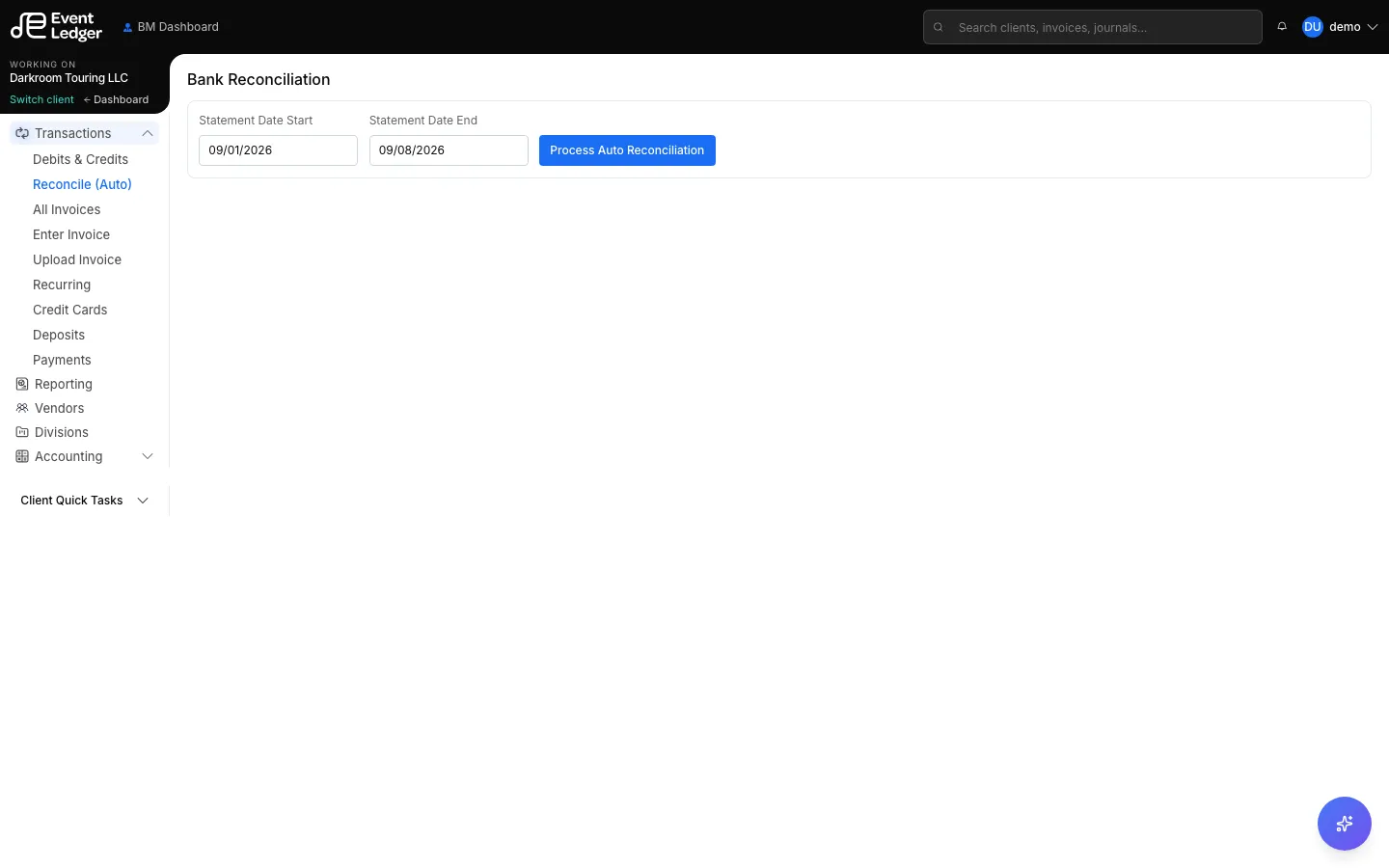
Task: Click the Switch client link
Action: (41, 99)
